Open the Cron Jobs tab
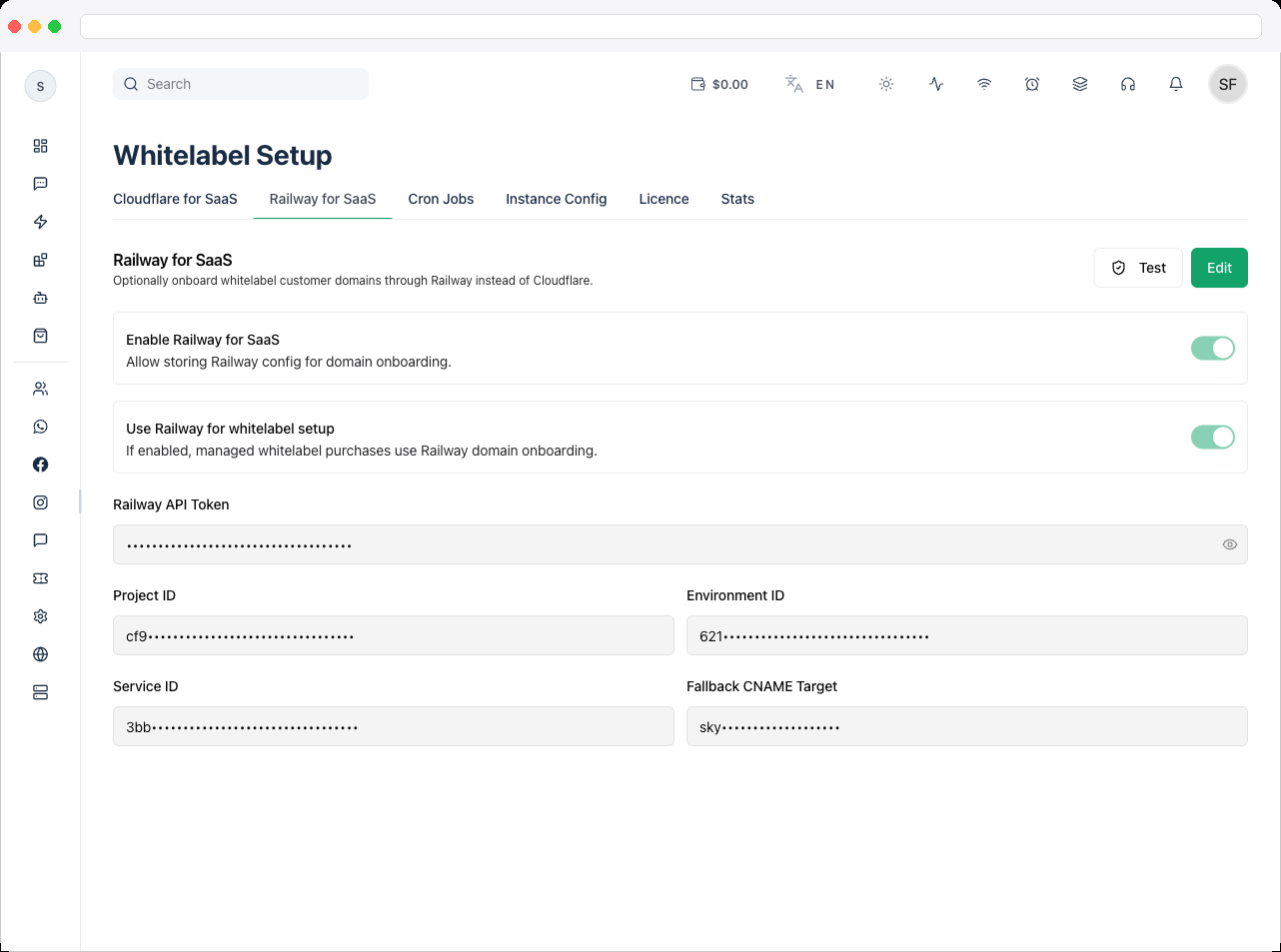 [x=441, y=199]
